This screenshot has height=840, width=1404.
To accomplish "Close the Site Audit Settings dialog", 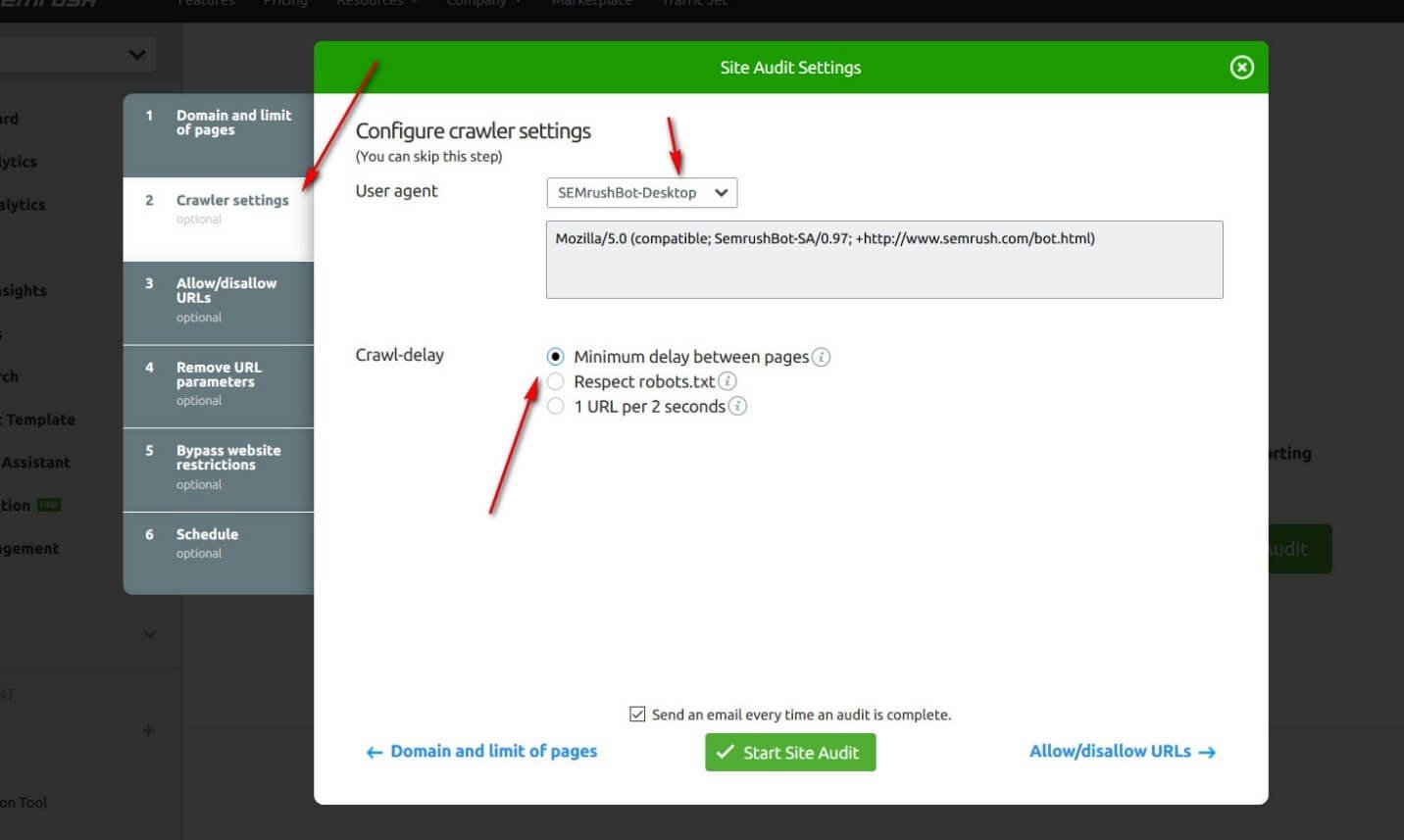I will [x=1241, y=68].
